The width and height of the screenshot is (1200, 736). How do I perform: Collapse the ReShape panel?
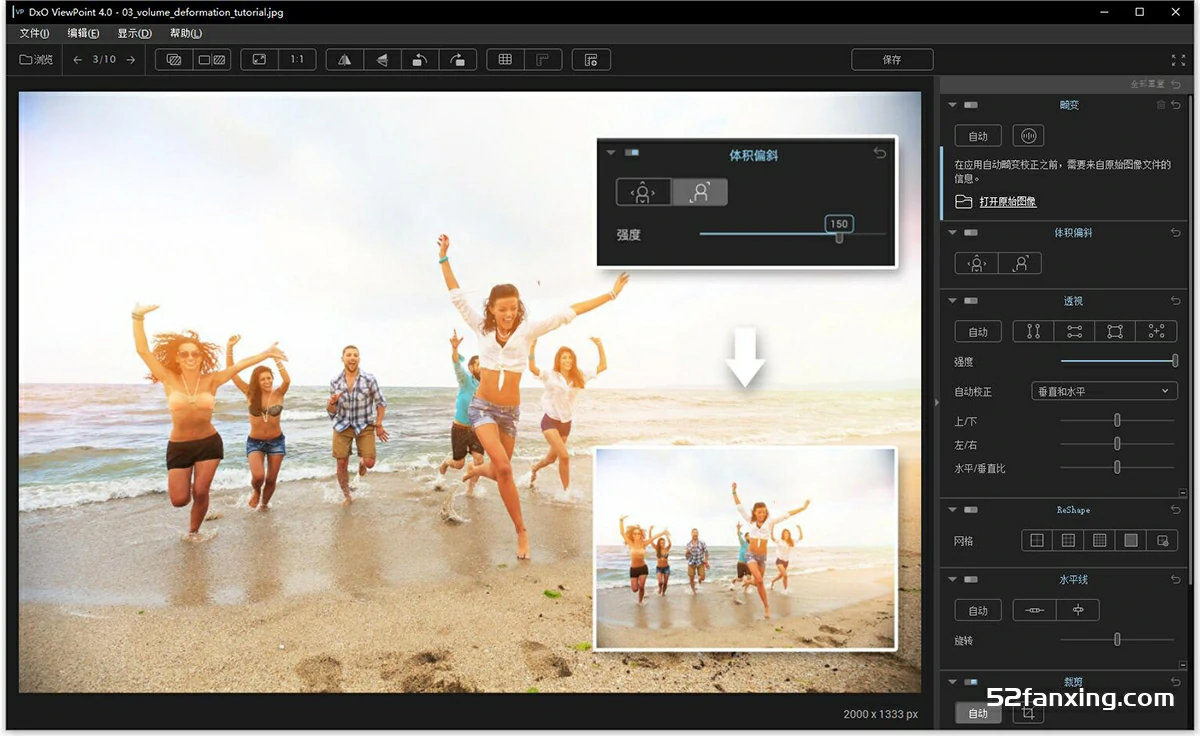point(952,510)
